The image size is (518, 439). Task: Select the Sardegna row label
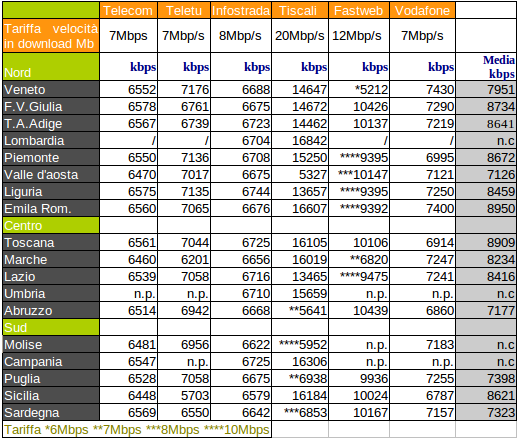[51, 412]
